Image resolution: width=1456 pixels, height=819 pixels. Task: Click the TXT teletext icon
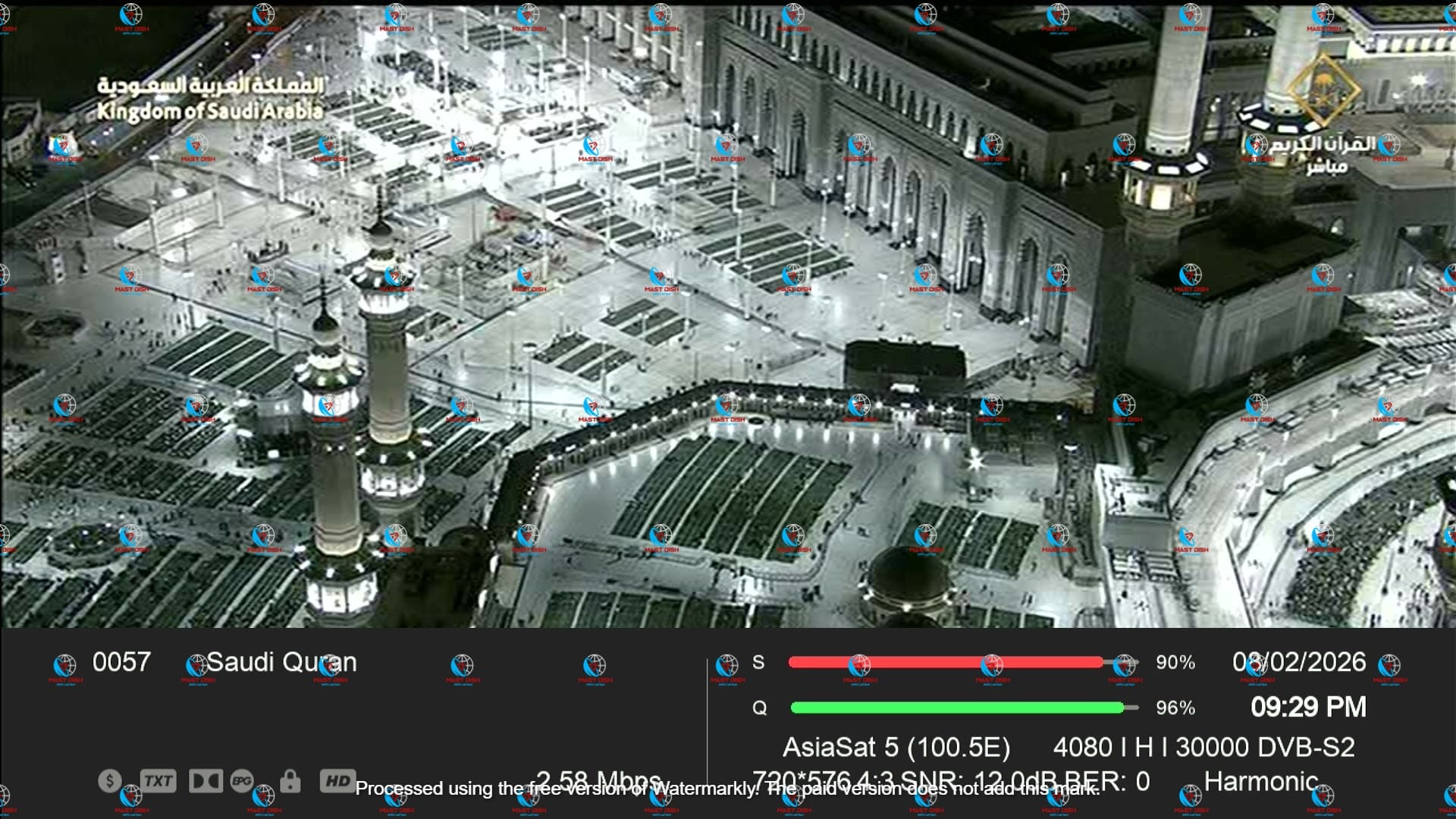[x=158, y=780]
